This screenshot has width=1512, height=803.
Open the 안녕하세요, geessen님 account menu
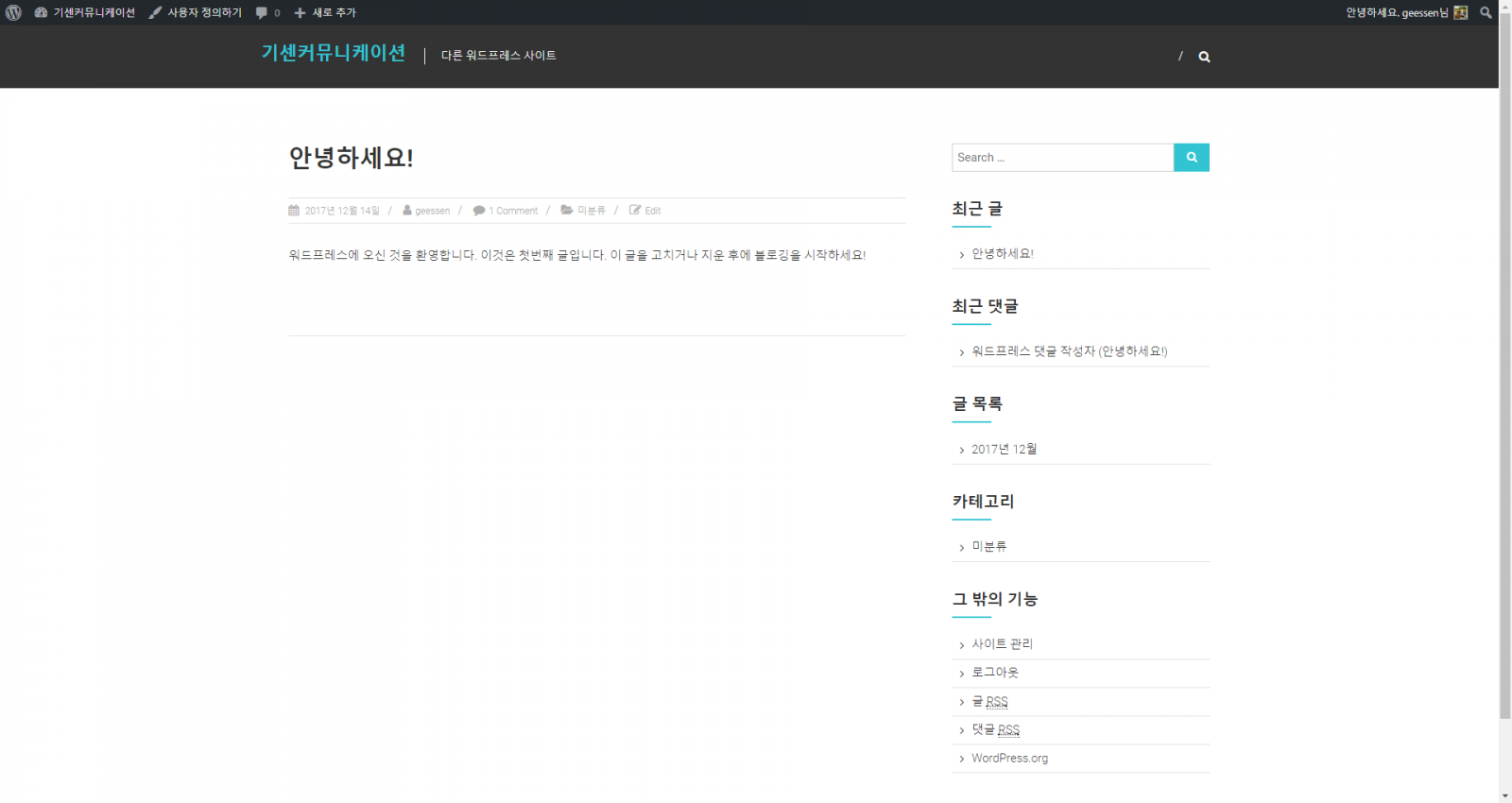click(1397, 12)
